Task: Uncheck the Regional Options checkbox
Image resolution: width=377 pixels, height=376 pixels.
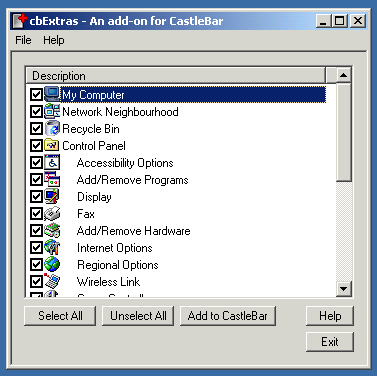Action: click(x=36, y=265)
